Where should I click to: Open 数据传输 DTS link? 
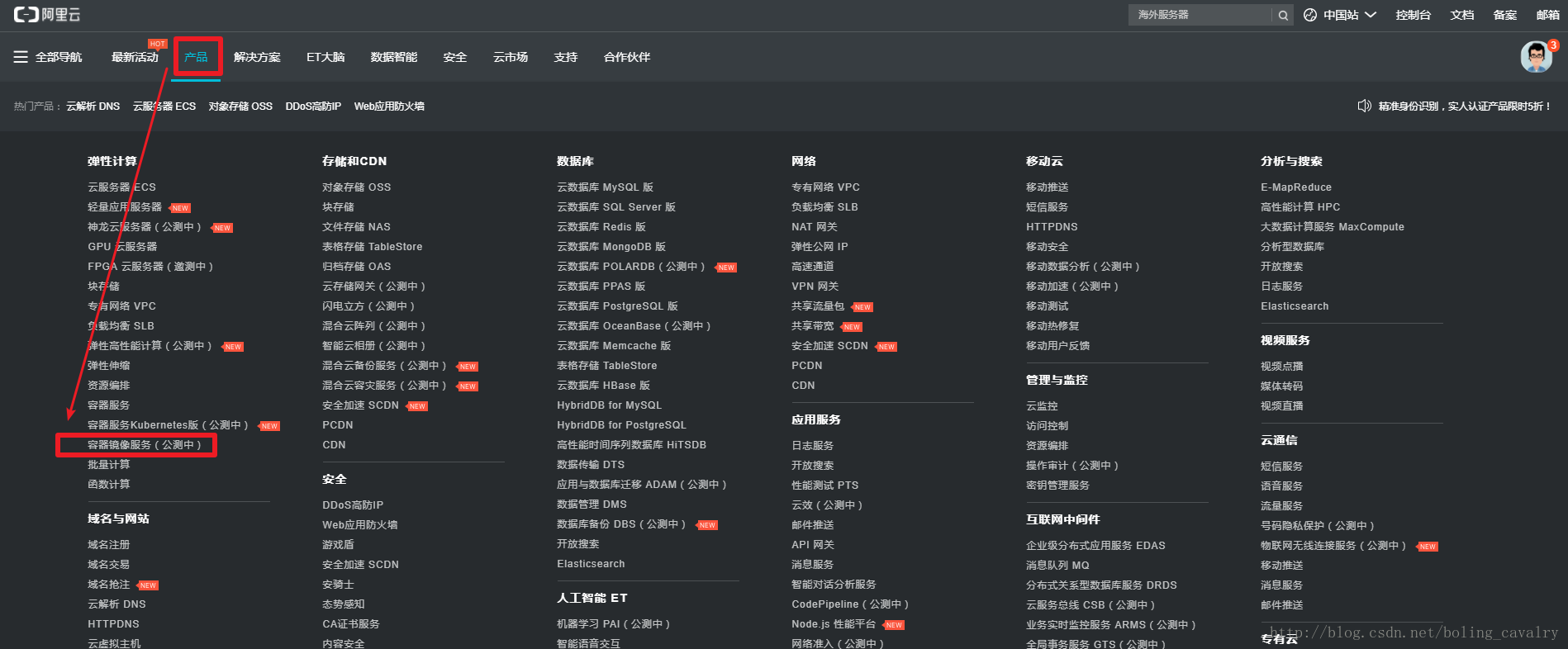pyautogui.click(x=591, y=465)
